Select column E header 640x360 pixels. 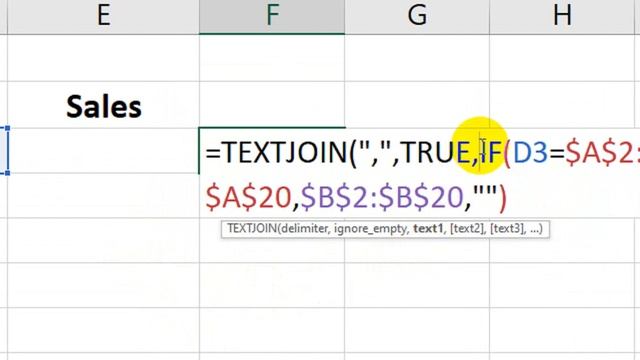(x=103, y=17)
